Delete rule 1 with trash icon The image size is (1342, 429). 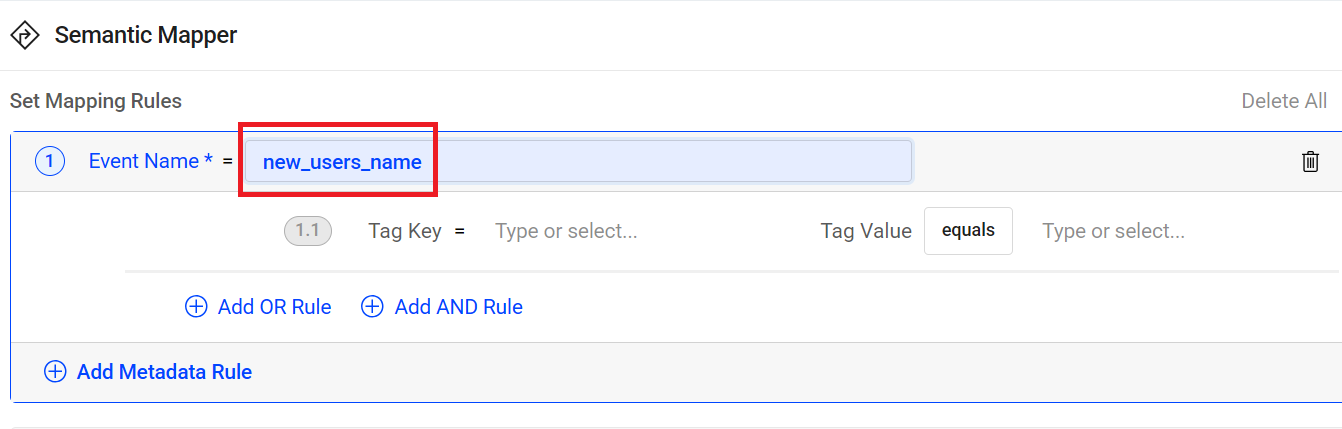1310,161
